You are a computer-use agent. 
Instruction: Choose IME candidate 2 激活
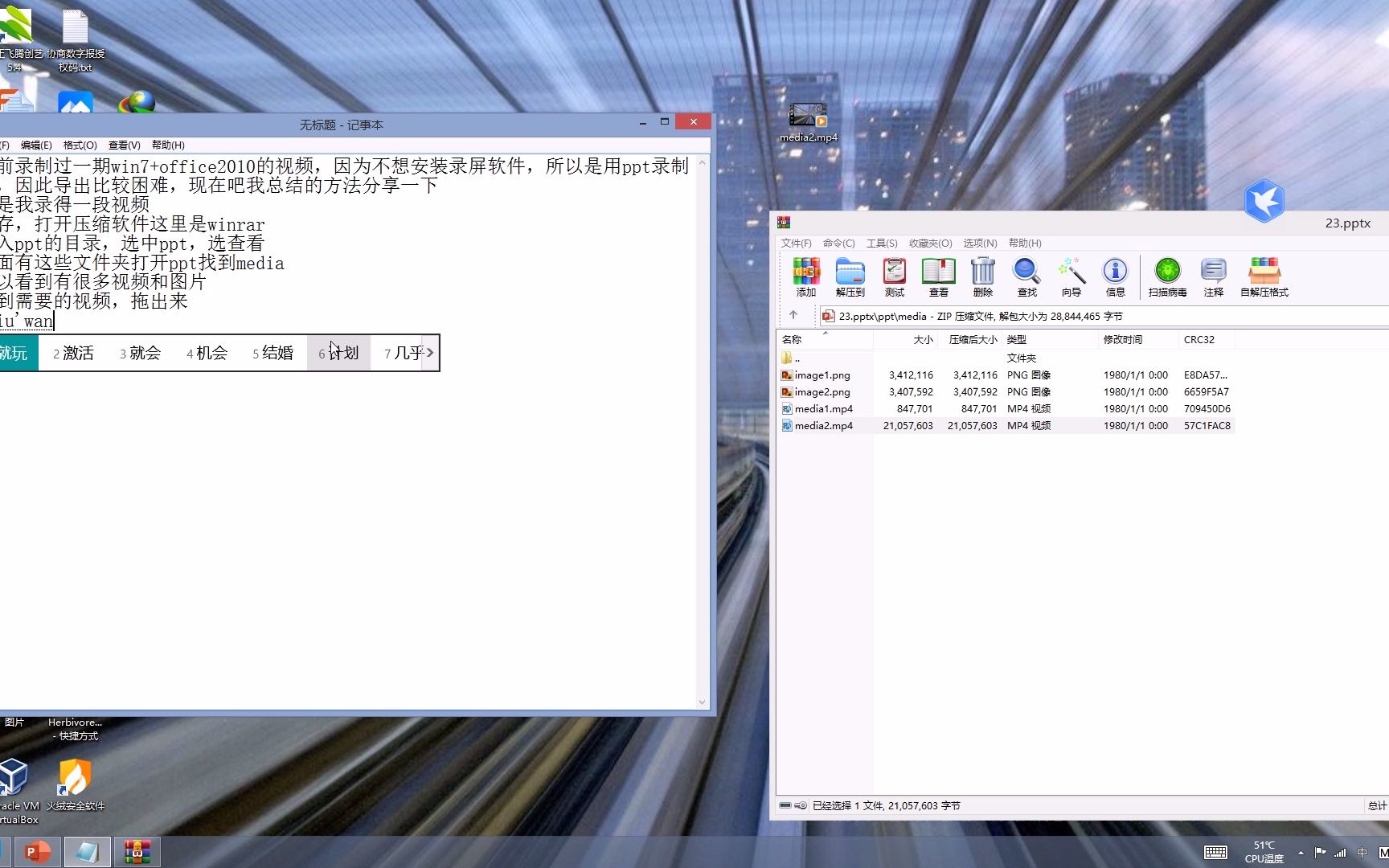click(73, 353)
